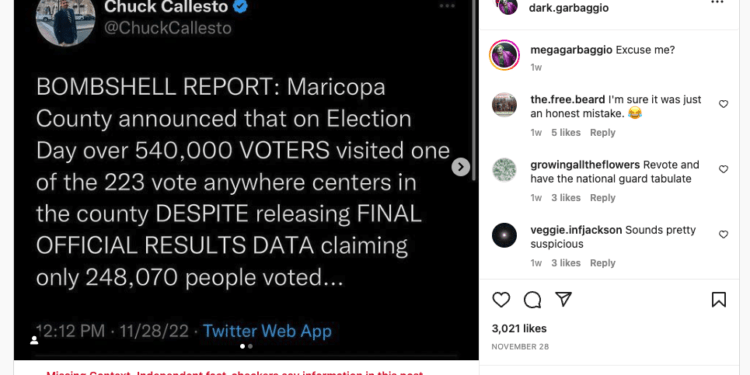Select second carousel dot indicator
The height and width of the screenshot is (375, 750).
pyautogui.click(x=250, y=346)
